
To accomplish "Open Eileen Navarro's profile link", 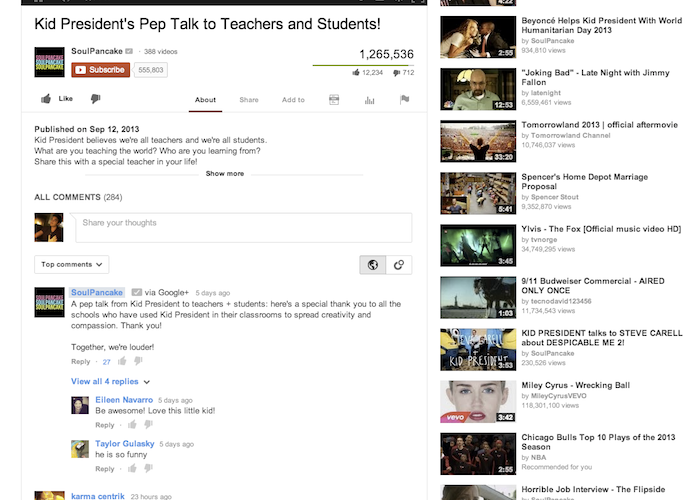I will 126,399.
